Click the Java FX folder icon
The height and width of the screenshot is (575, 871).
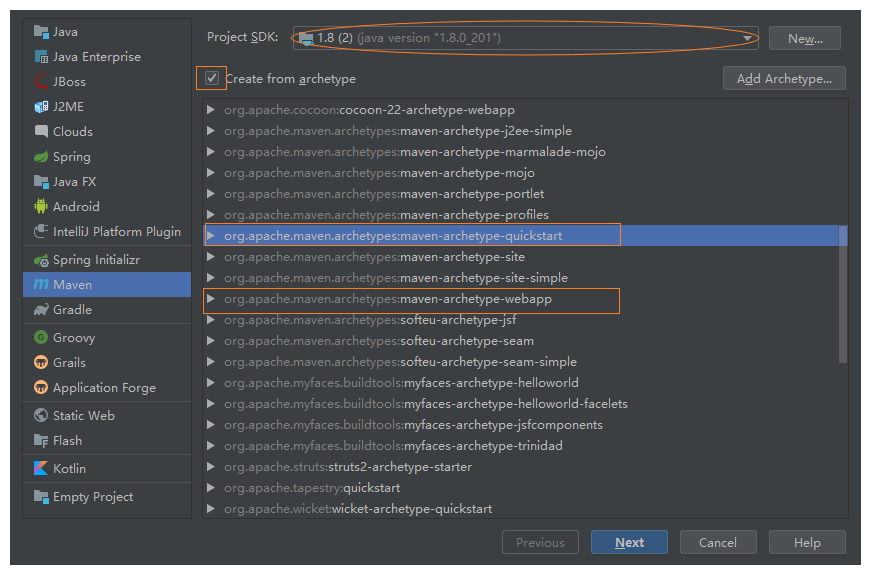pyautogui.click(x=41, y=182)
